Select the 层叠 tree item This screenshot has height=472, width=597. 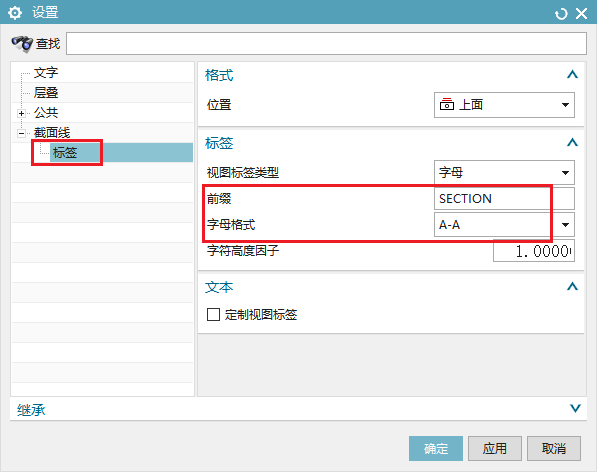pyautogui.click(x=46, y=92)
